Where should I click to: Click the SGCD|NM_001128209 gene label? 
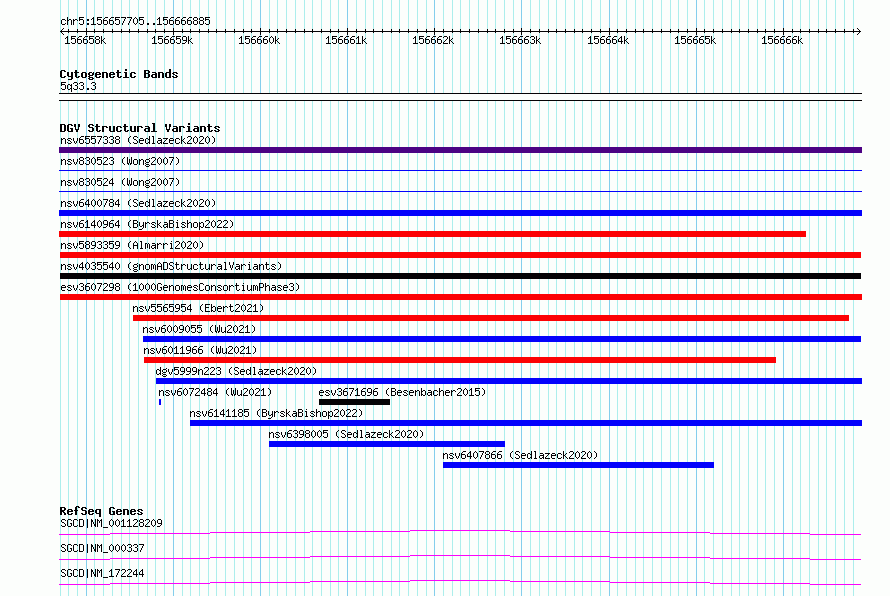click(x=111, y=523)
